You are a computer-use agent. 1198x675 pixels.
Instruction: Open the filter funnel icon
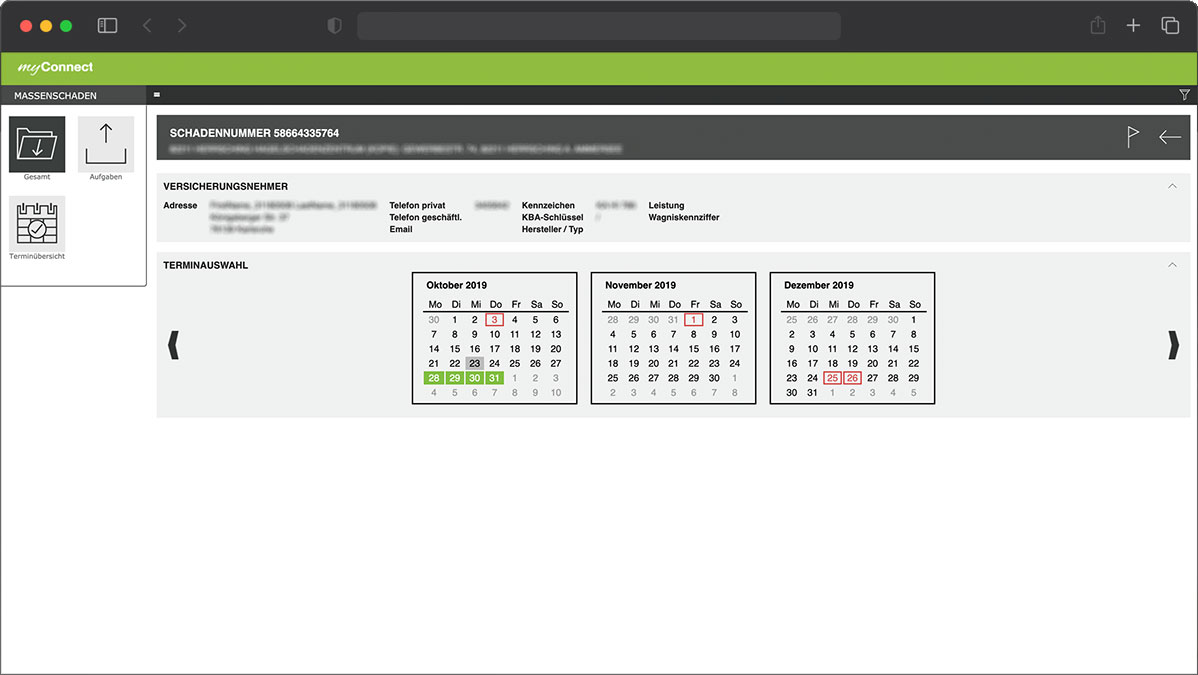pos(1185,95)
